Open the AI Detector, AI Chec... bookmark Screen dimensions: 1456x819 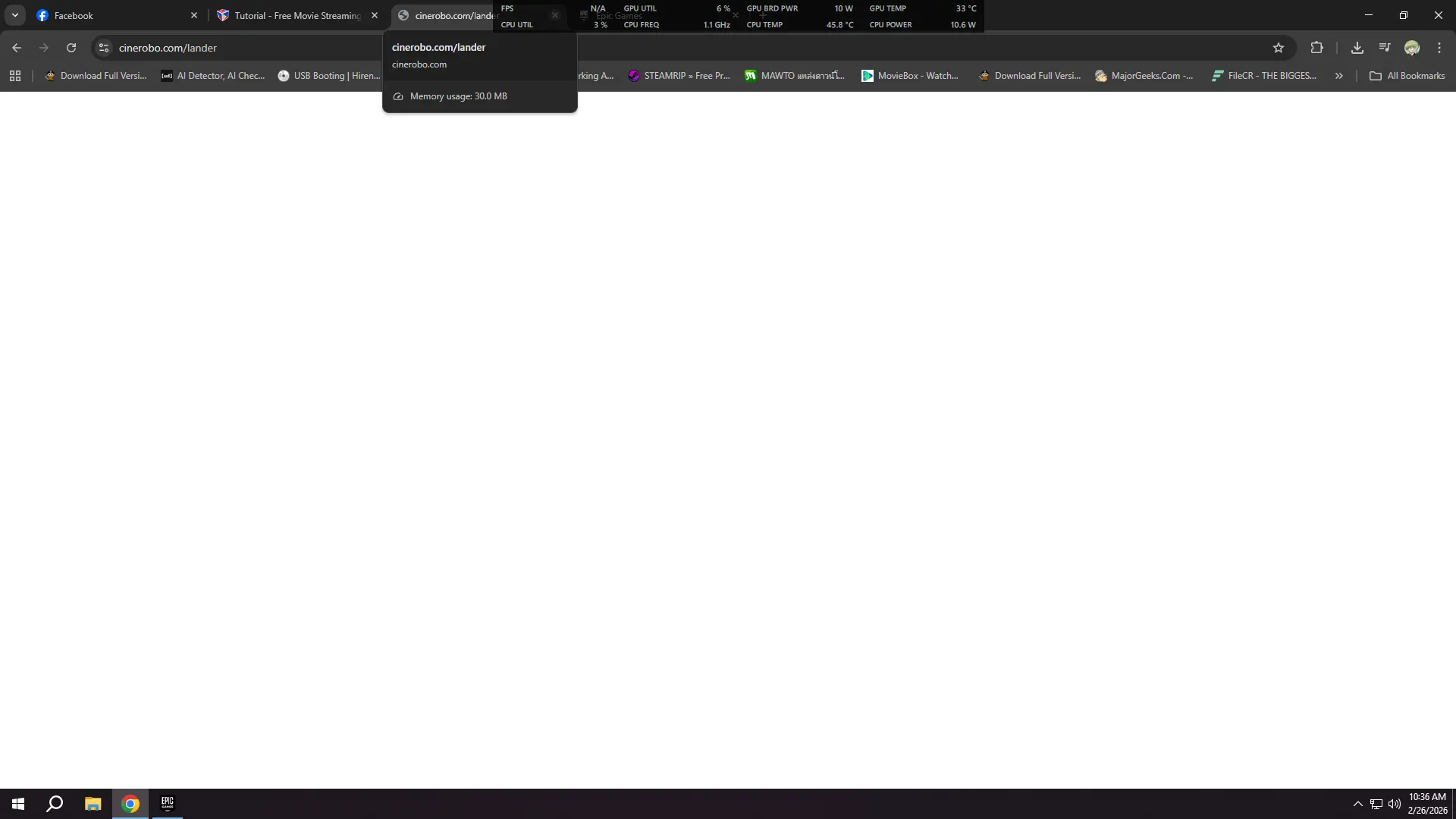pyautogui.click(x=213, y=76)
